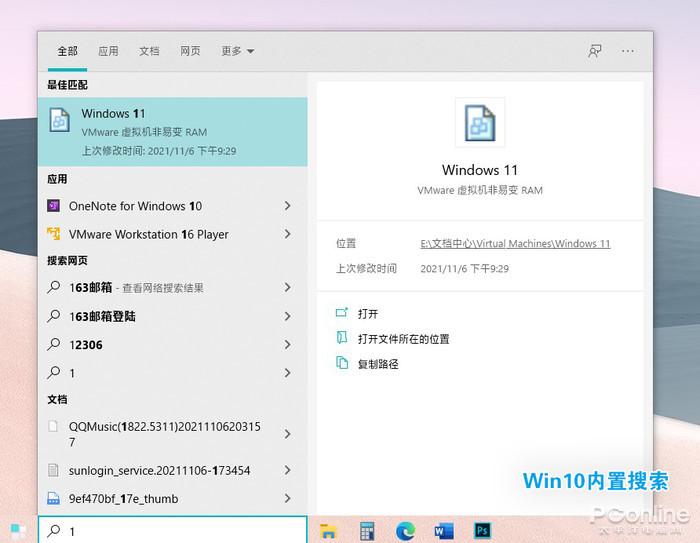Switch to the 文档 tab
This screenshot has height=543, width=700.
(x=149, y=51)
